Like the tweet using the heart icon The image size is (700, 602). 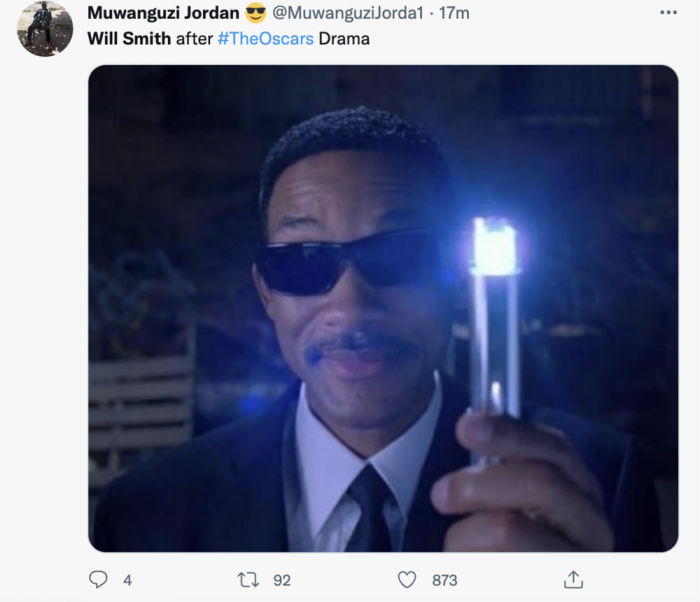click(407, 580)
